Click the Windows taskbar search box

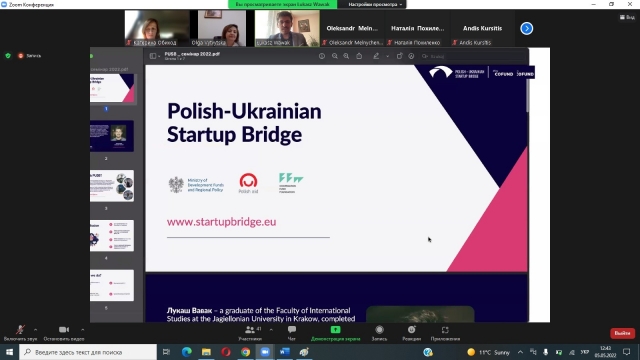click(88, 352)
